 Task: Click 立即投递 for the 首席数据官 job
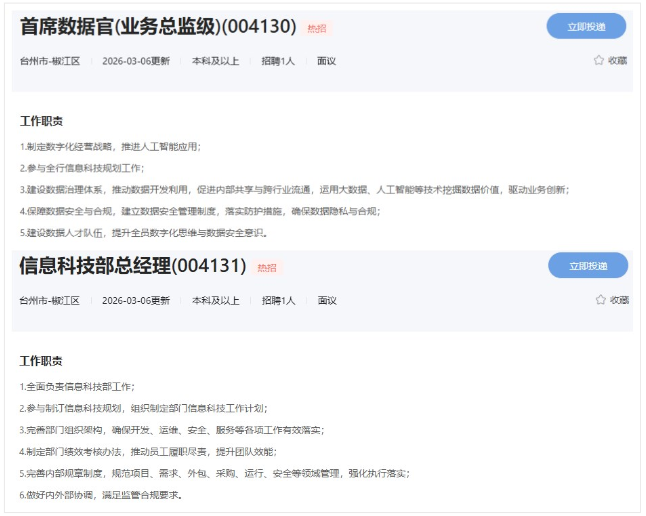586,27
